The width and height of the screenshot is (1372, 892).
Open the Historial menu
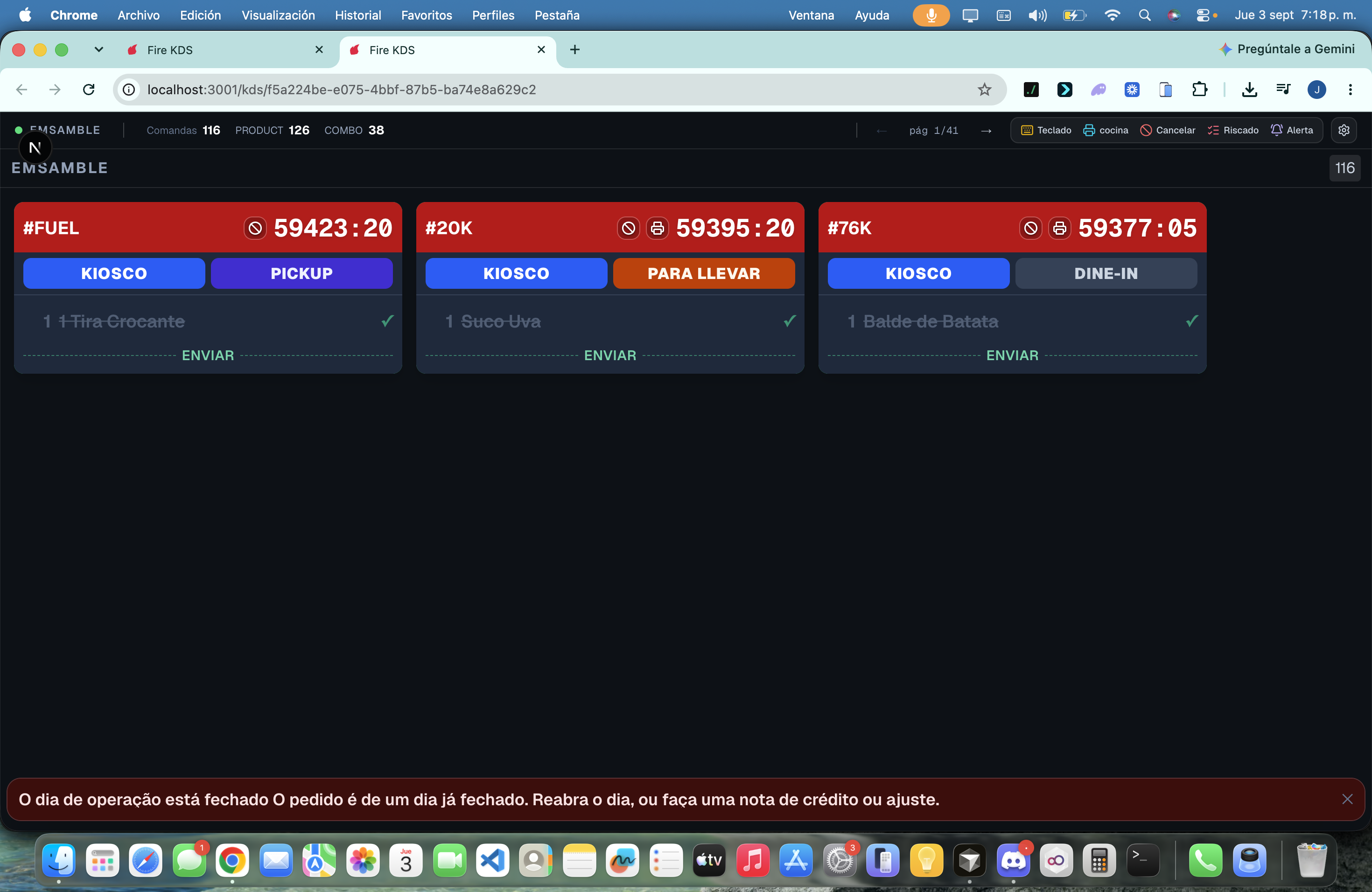click(358, 15)
